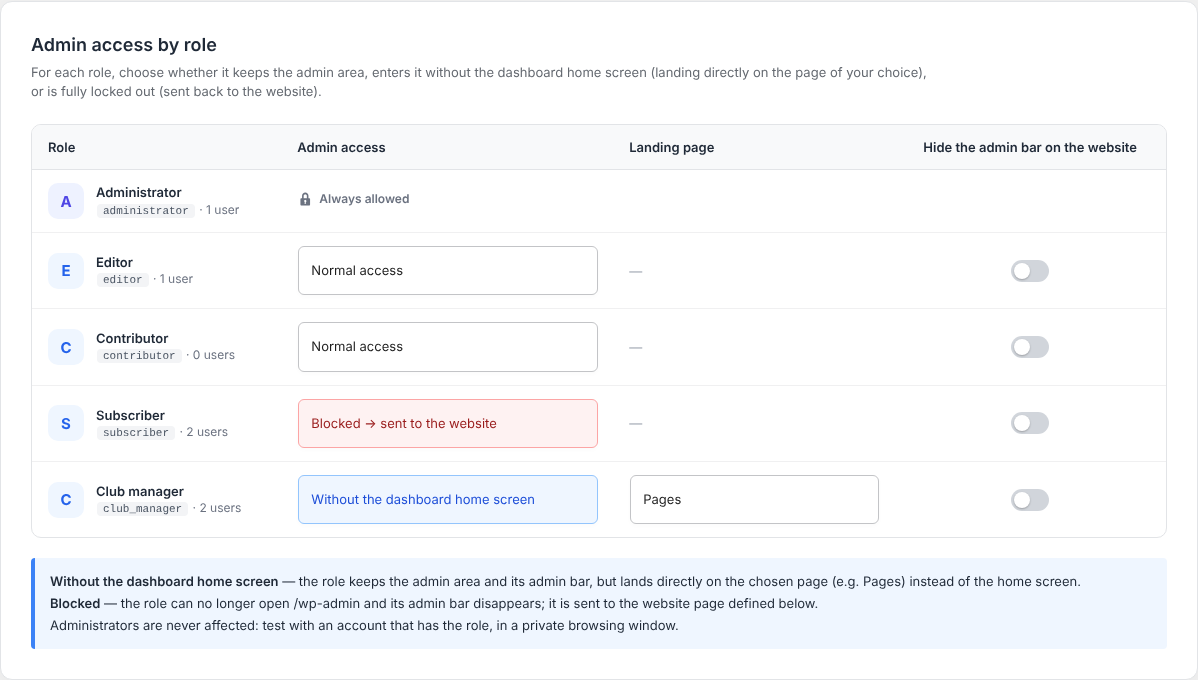Viewport: 1198px width, 680px height.
Task: Click 'Hide the admin bar on the website' header
Action: 1029,147
